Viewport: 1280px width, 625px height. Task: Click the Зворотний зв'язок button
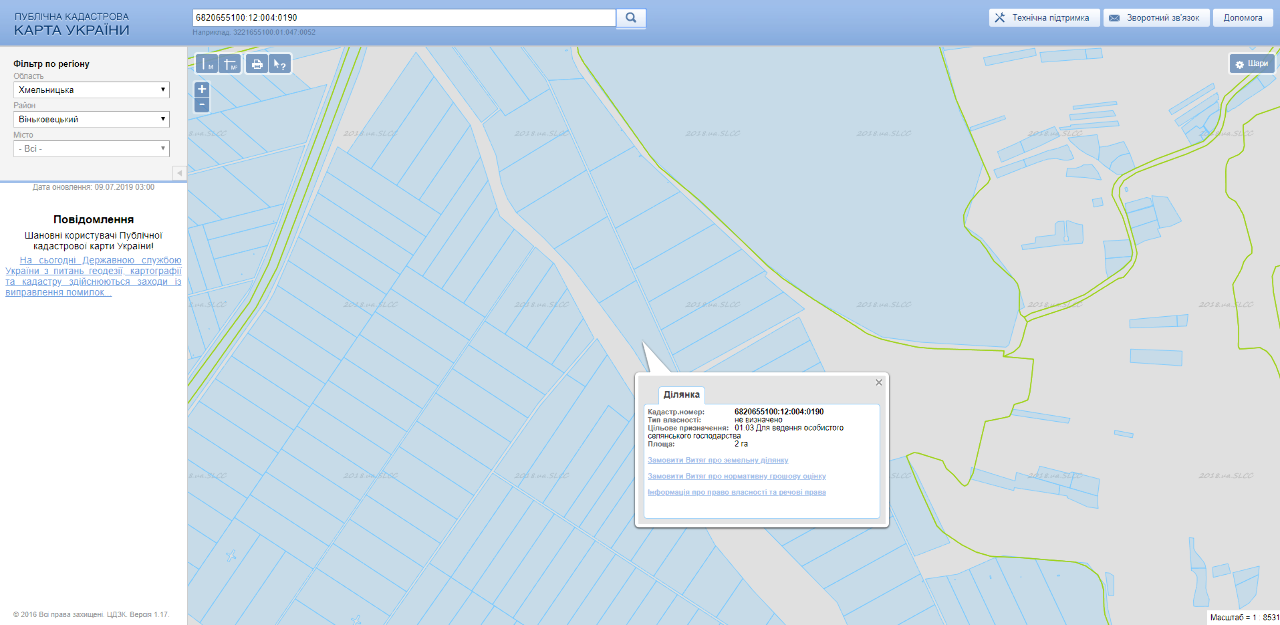pyautogui.click(x=1155, y=18)
